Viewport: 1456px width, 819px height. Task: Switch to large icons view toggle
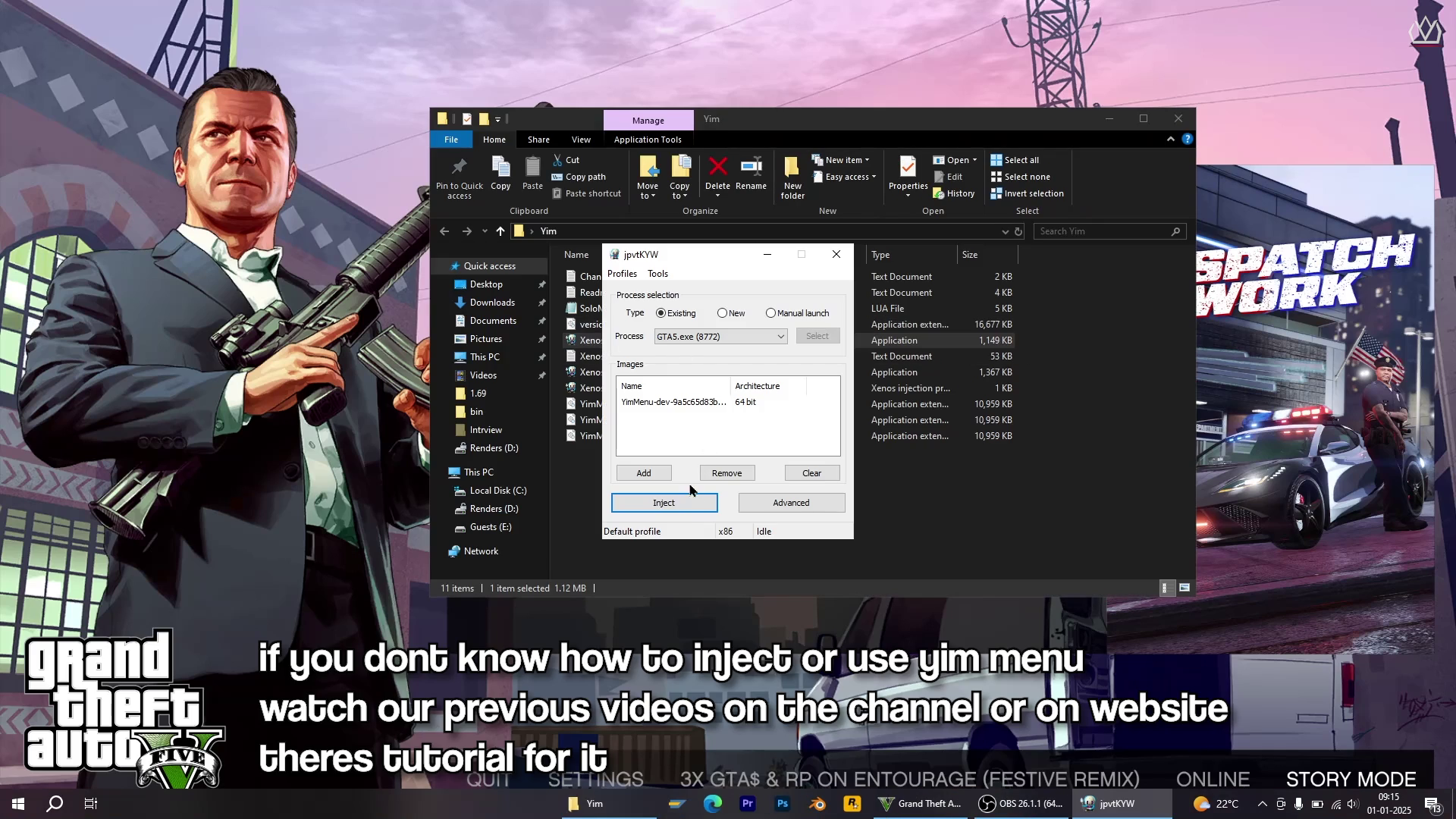1185,588
